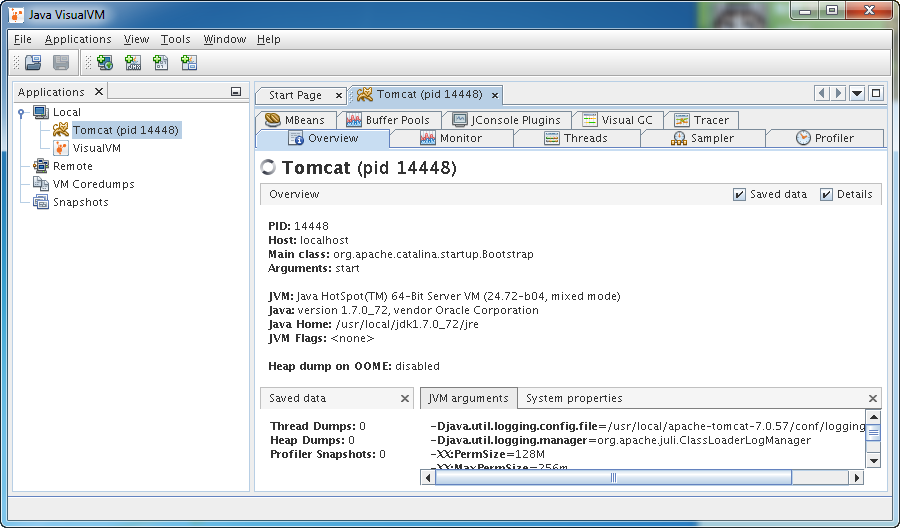Click the VisualVM icon in the tree
The height and width of the screenshot is (528, 900).
(61, 148)
